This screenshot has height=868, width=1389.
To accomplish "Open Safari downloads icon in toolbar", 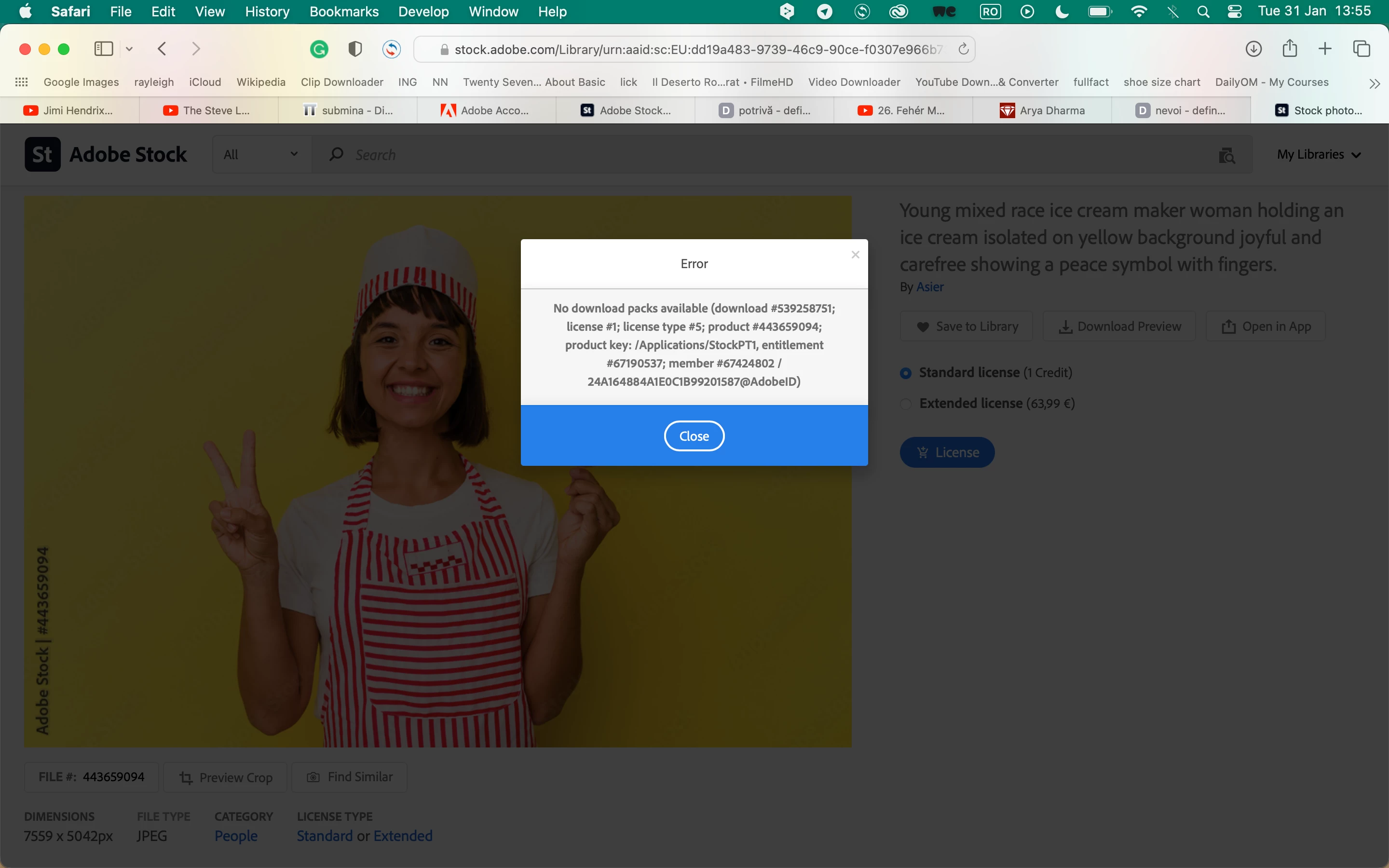I will [x=1253, y=49].
